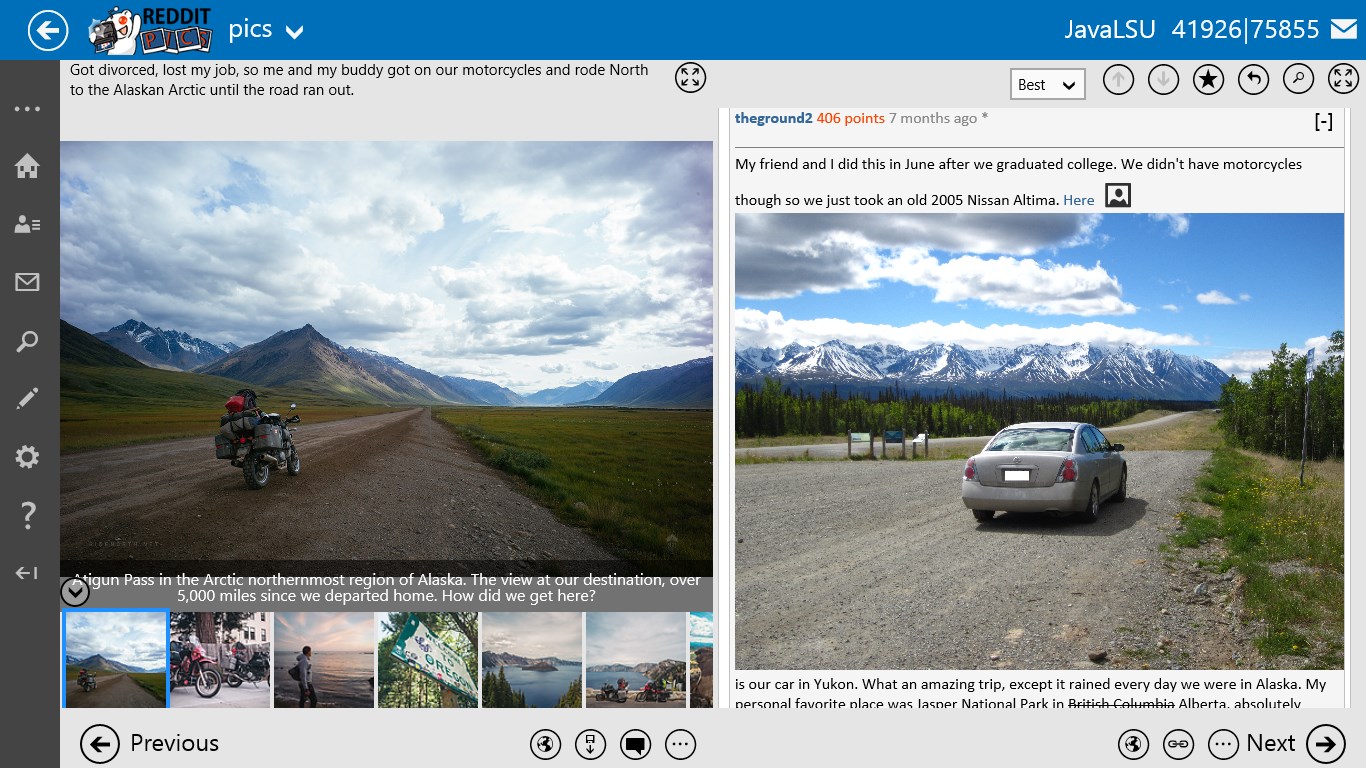Select the lake overlook with motorcycles thumbnail
This screenshot has height=768, width=1366.
[636, 660]
